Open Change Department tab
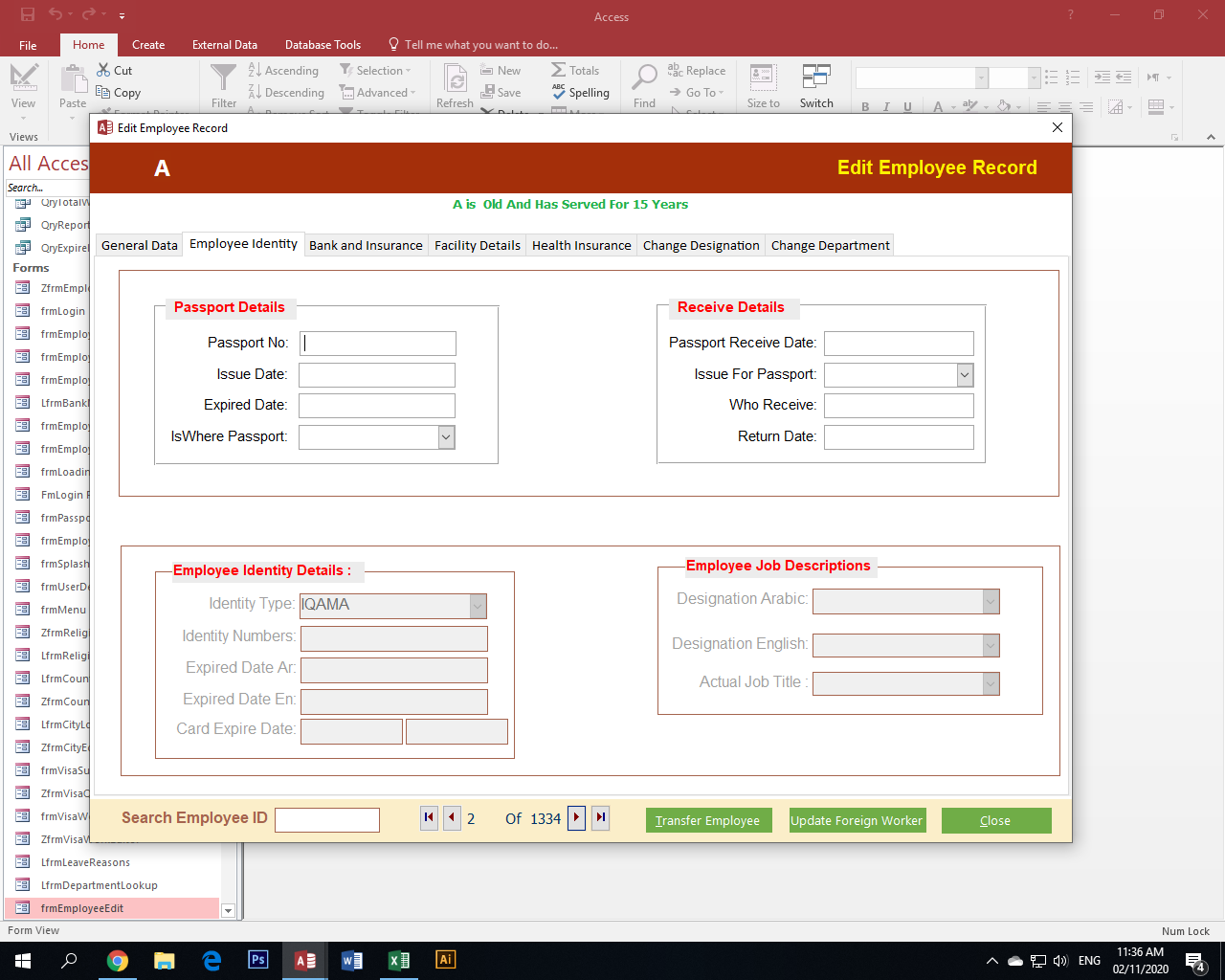 [x=831, y=245]
